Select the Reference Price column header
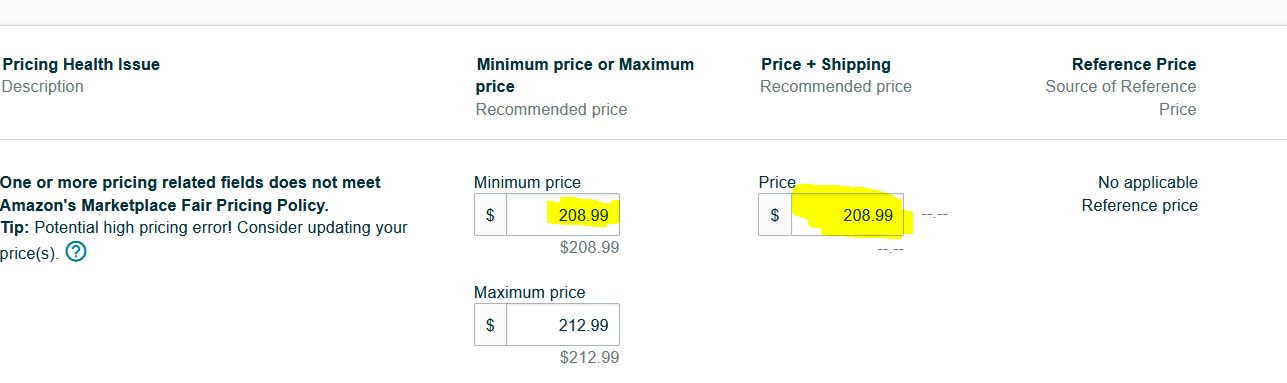 pos(1134,64)
